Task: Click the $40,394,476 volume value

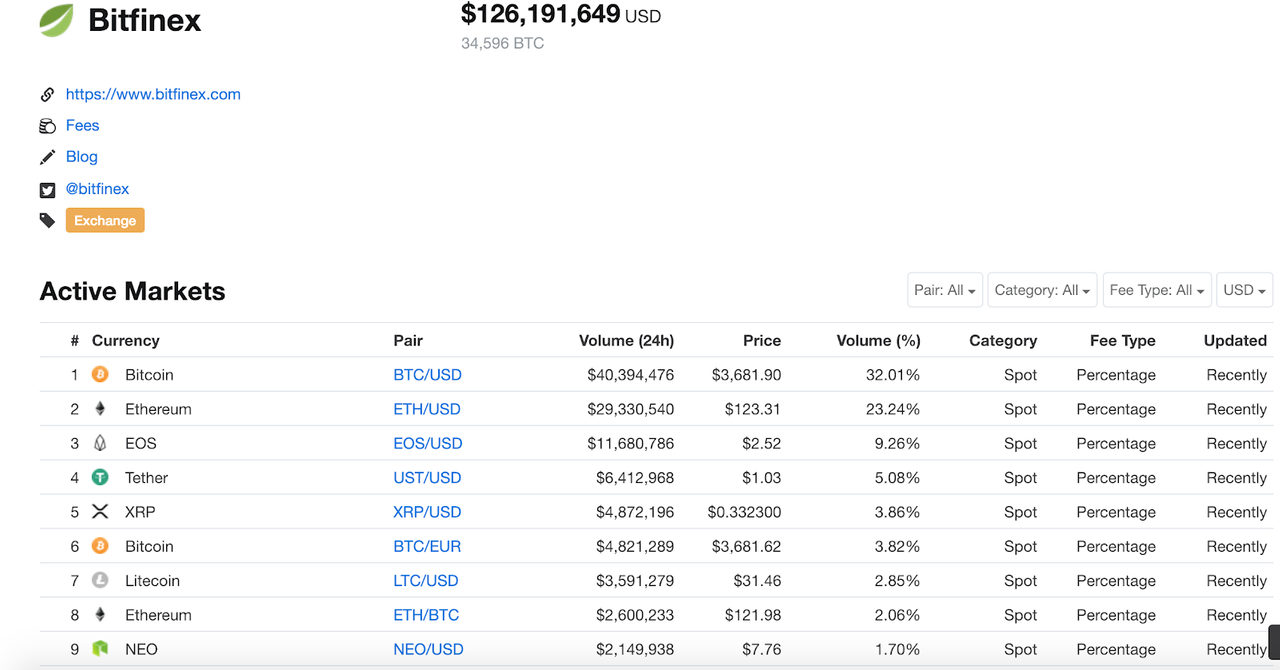Action: (x=631, y=375)
